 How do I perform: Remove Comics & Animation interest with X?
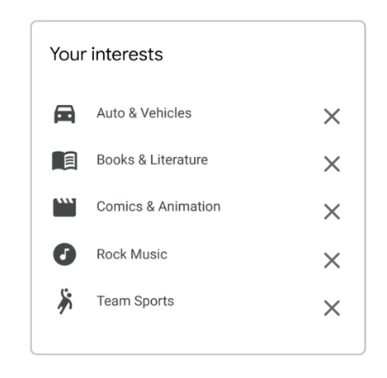tap(332, 212)
